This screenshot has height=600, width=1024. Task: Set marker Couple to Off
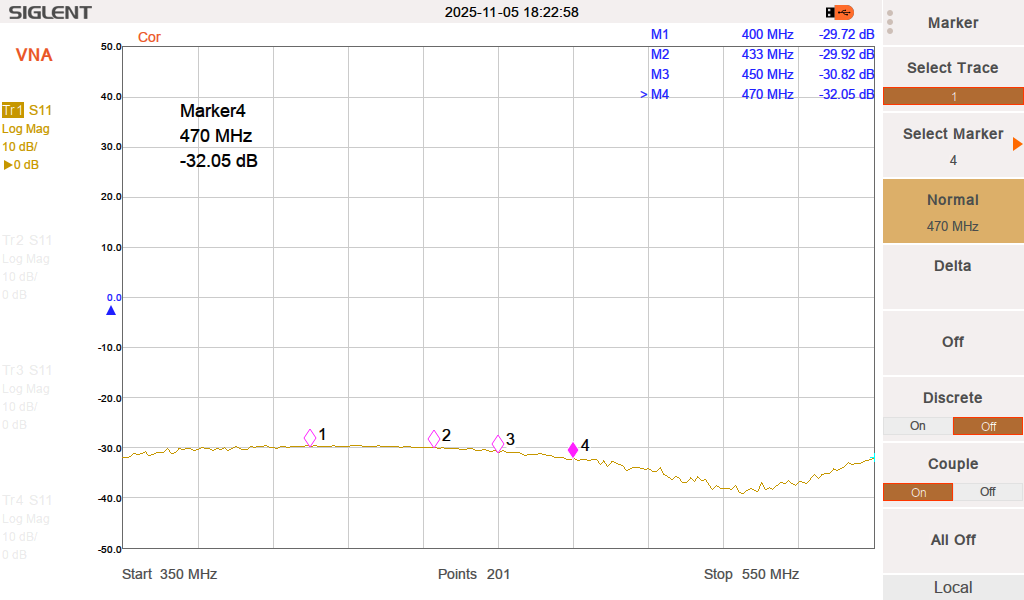pyautogui.click(x=988, y=492)
